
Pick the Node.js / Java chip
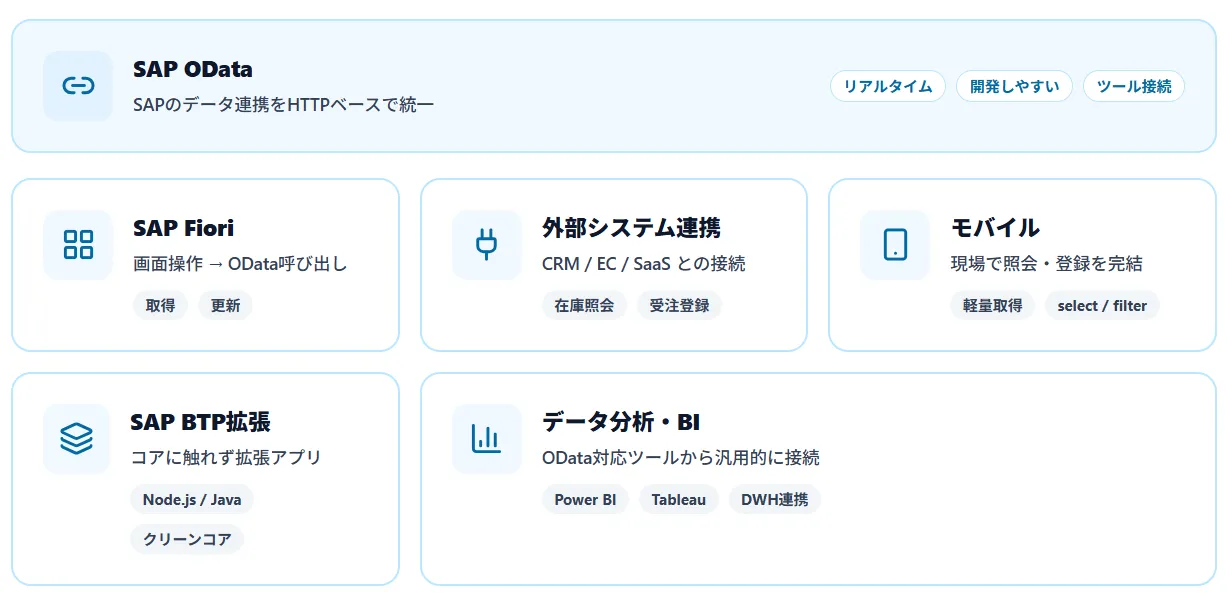pyautogui.click(x=191, y=499)
